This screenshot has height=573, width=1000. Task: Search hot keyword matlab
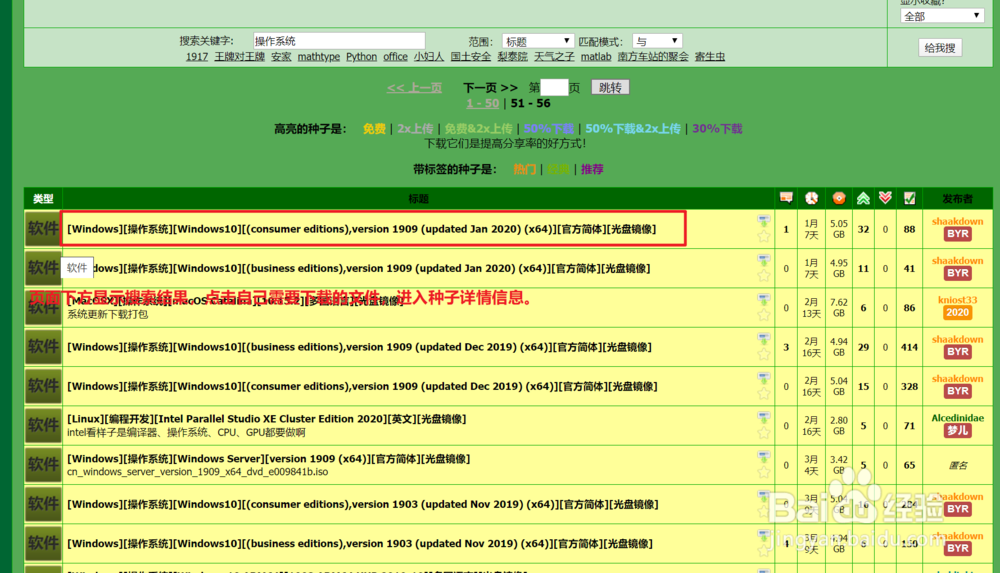point(596,57)
